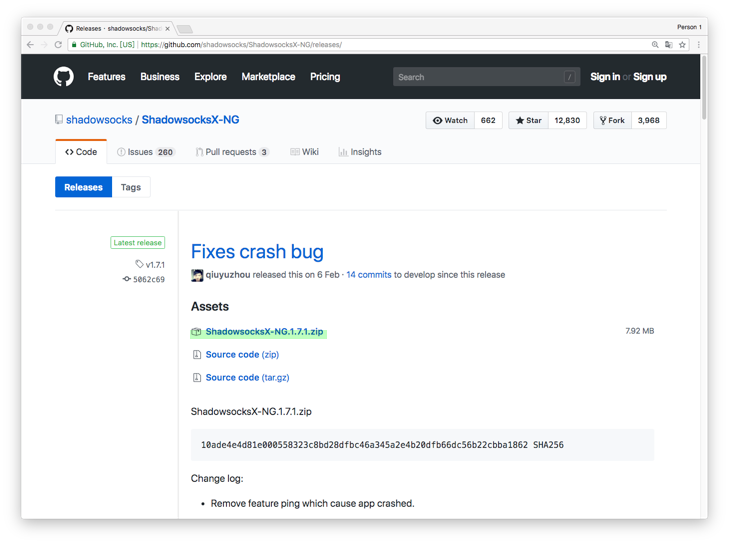The height and width of the screenshot is (544, 729).
Task: Open the qiuyuzhou user profile link
Action: [x=228, y=275]
